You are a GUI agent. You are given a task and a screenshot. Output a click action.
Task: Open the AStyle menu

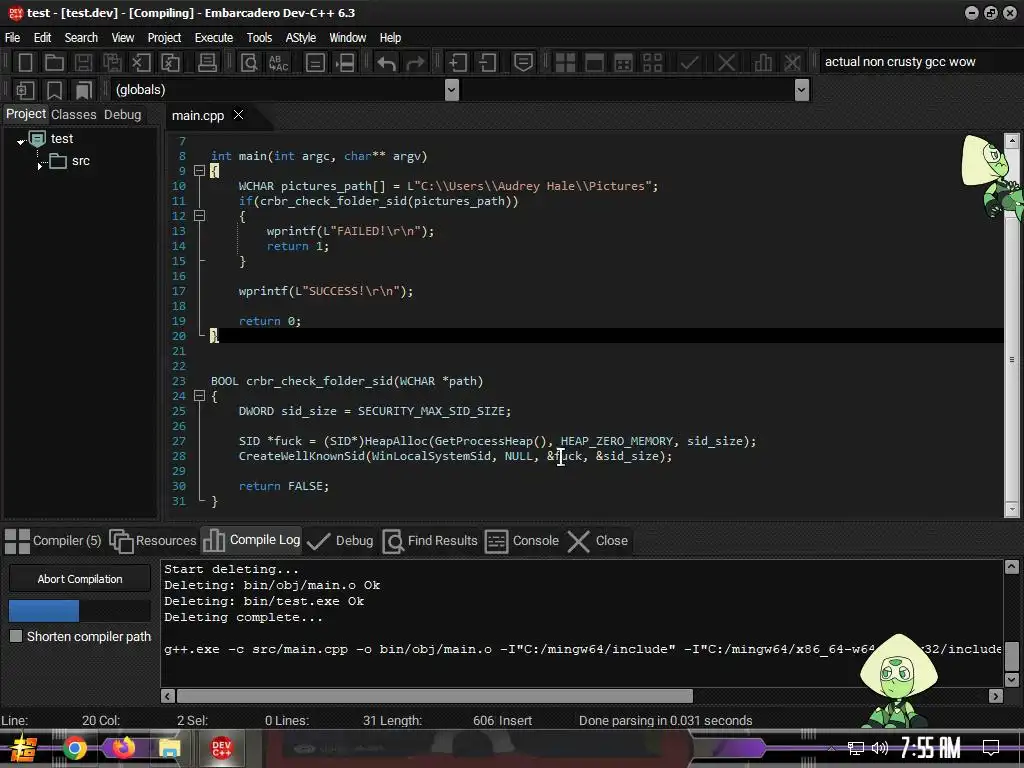tap(300, 38)
